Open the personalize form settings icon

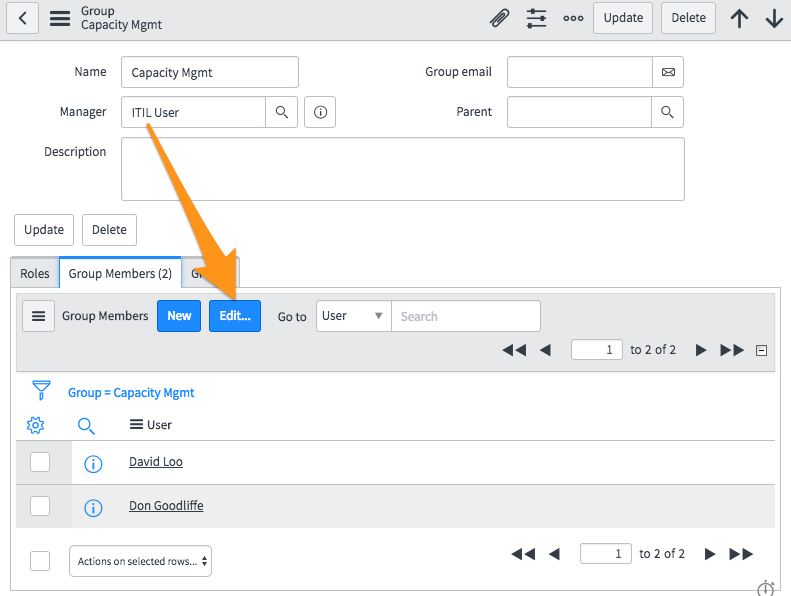[537, 18]
